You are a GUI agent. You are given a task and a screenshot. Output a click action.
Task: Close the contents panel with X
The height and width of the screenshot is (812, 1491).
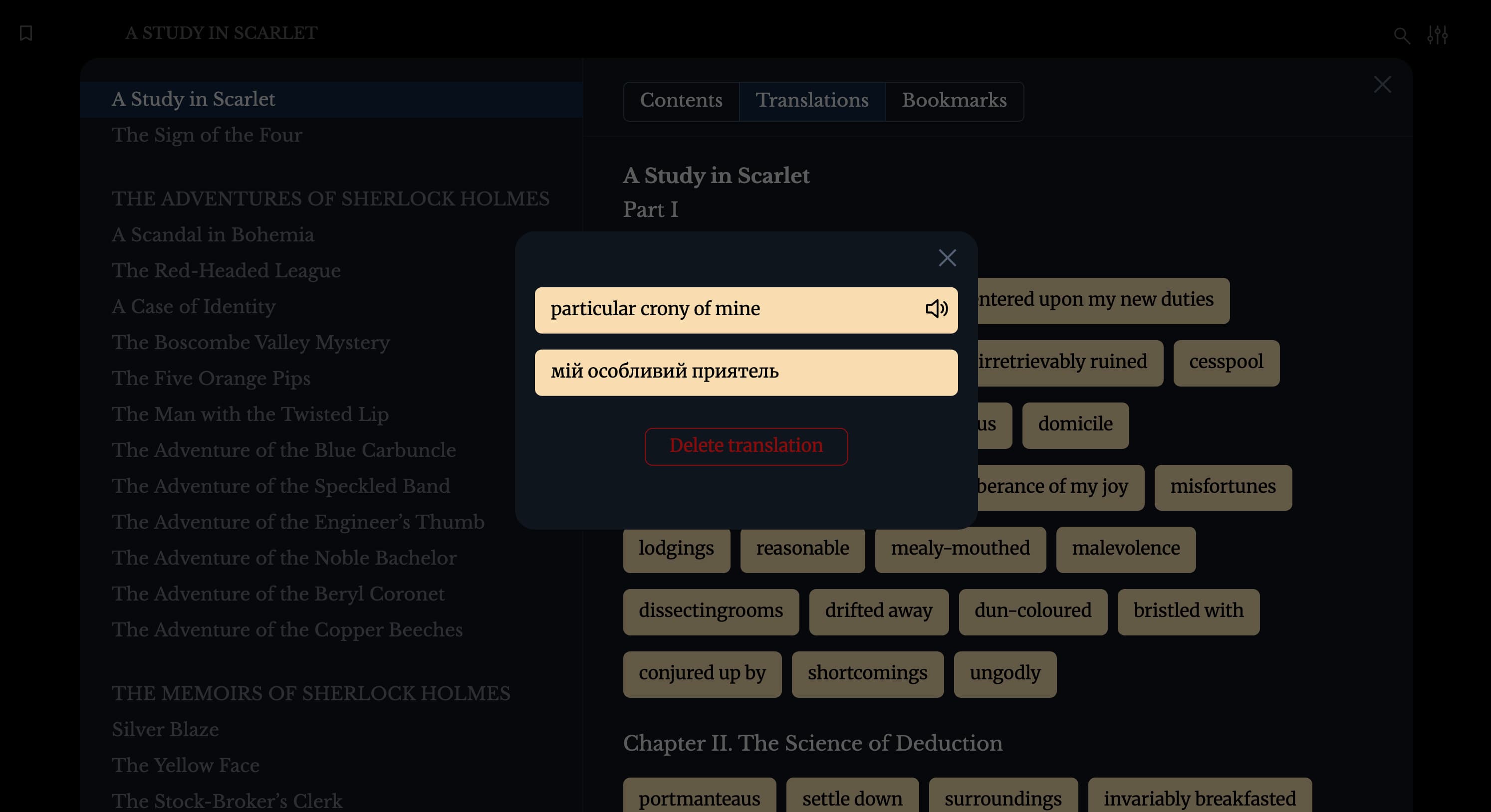[x=1382, y=85]
